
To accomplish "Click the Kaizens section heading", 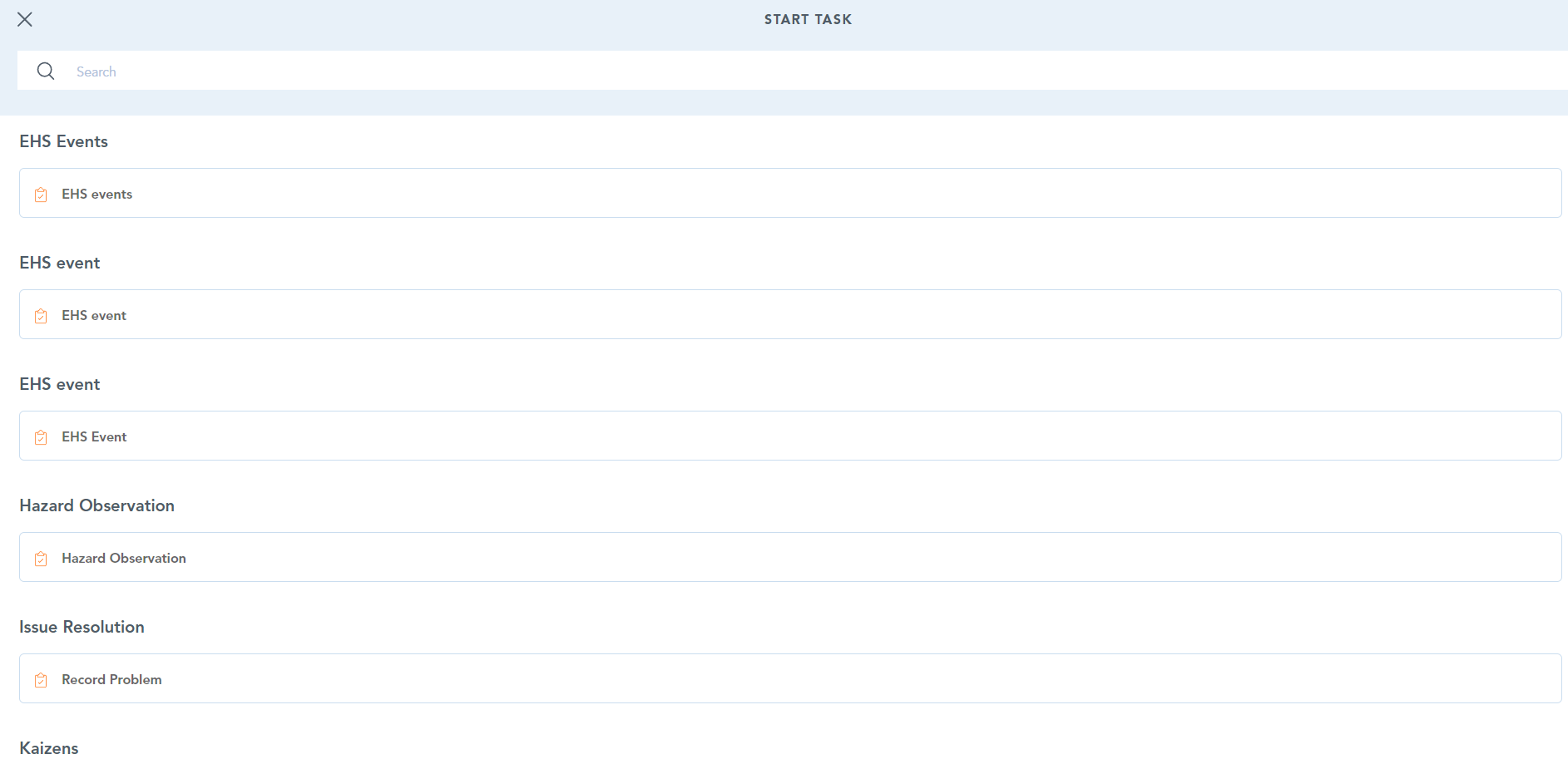I will click(x=49, y=748).
